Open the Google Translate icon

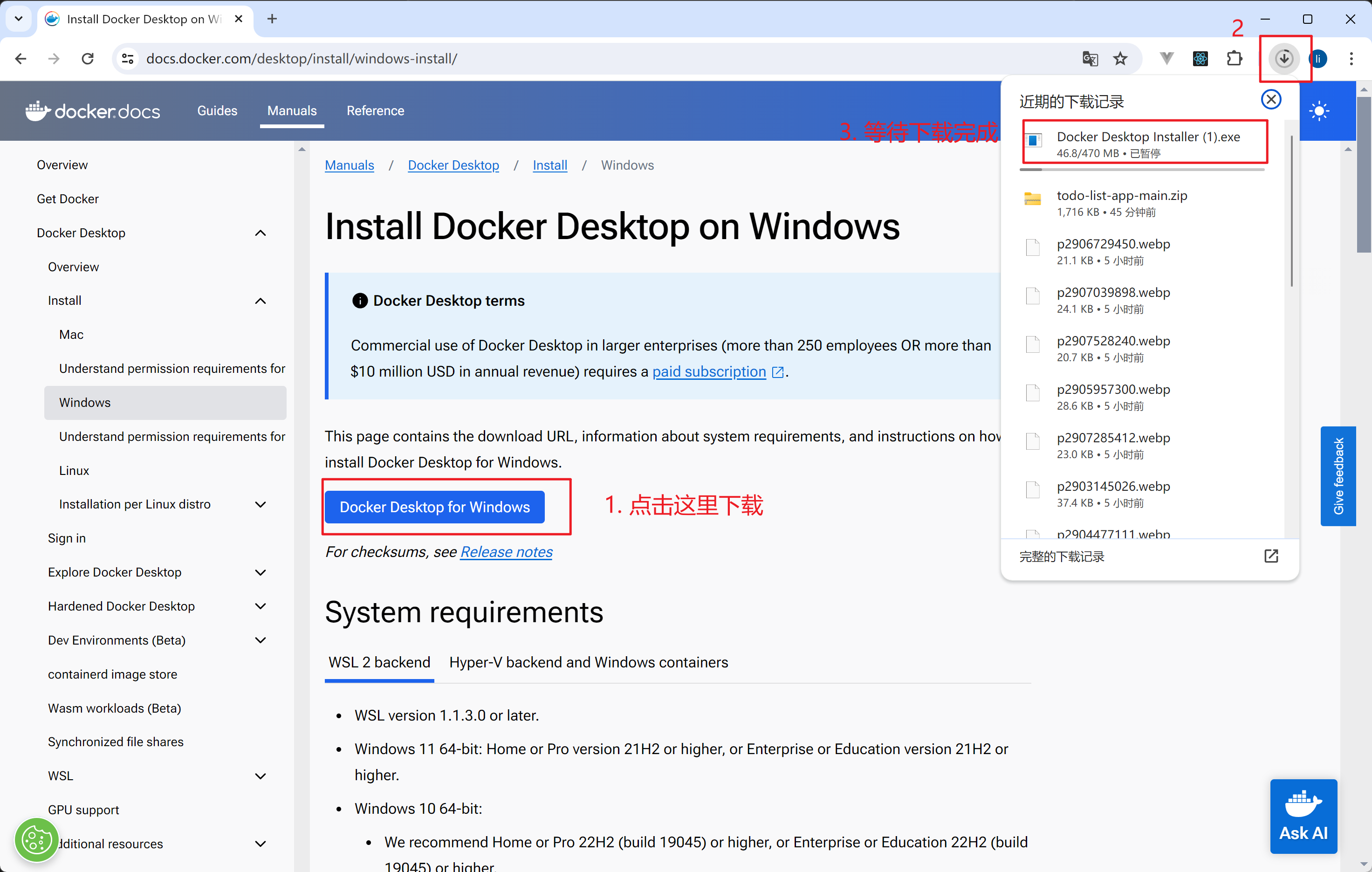click(x=1090, y=58)
